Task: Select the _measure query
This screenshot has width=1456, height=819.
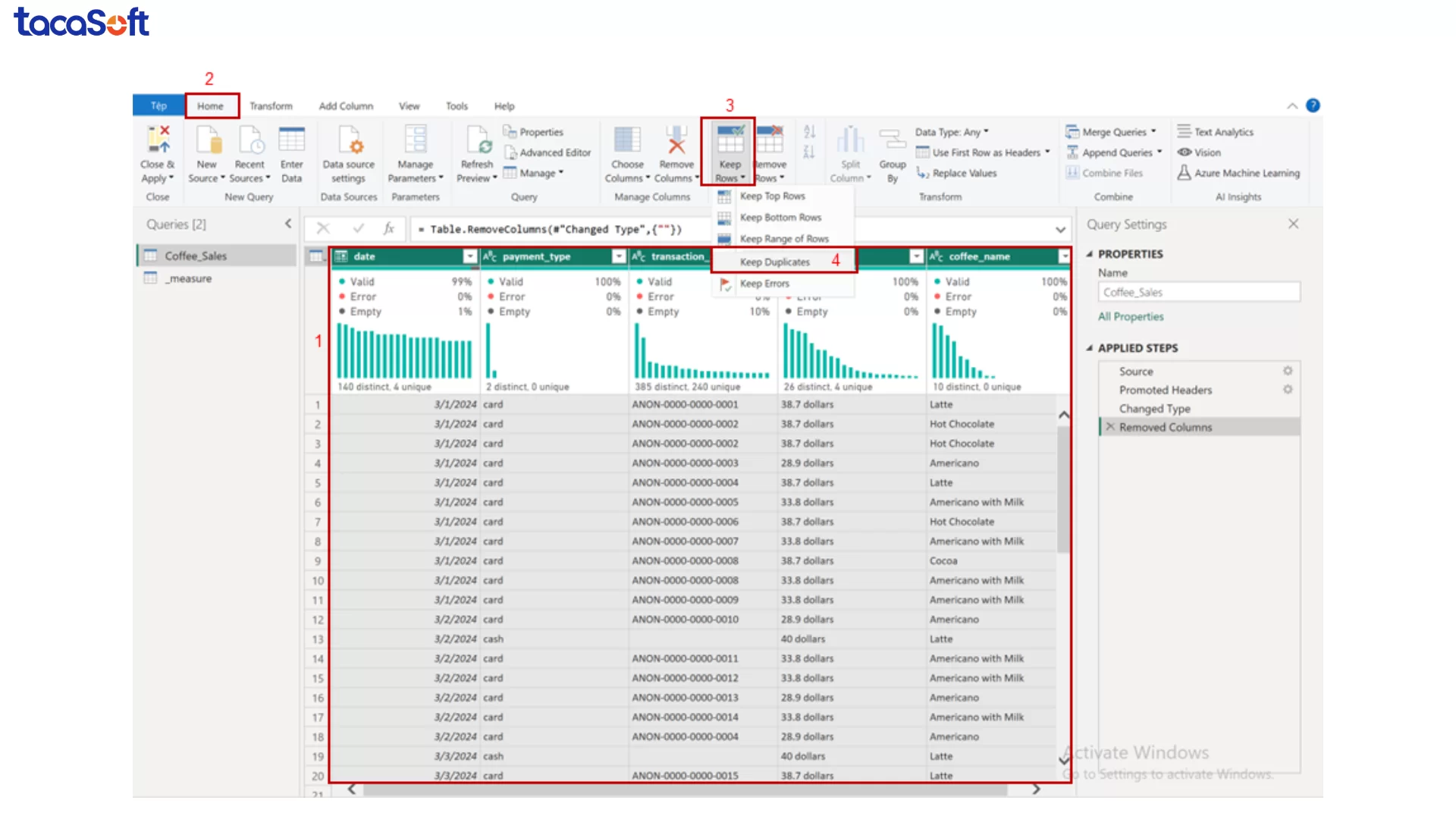Action: click(217, 278)
